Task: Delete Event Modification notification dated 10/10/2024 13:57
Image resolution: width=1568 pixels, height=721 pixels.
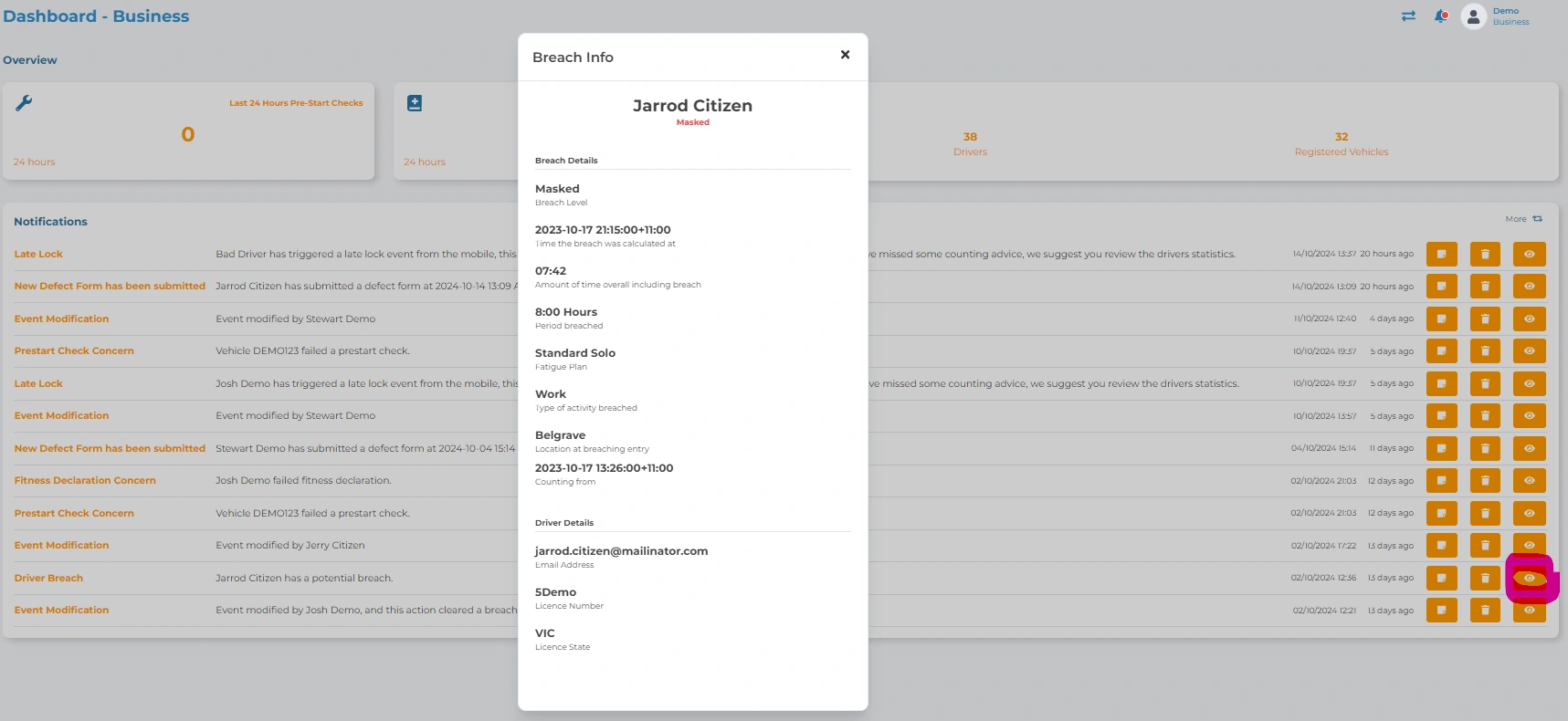Action: 1486,416
